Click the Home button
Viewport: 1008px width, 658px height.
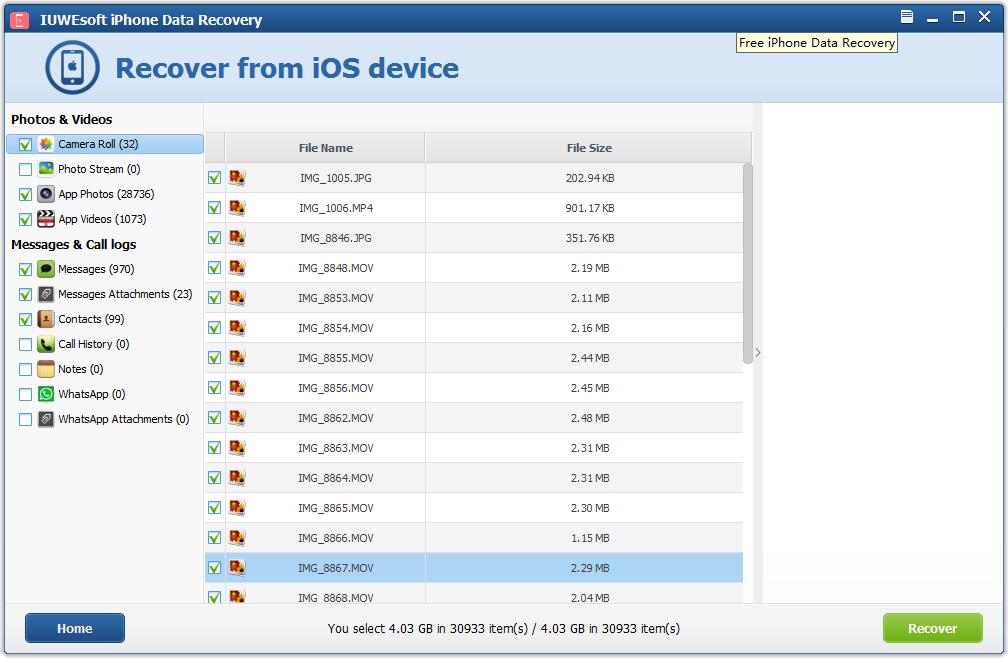[75, 628]
